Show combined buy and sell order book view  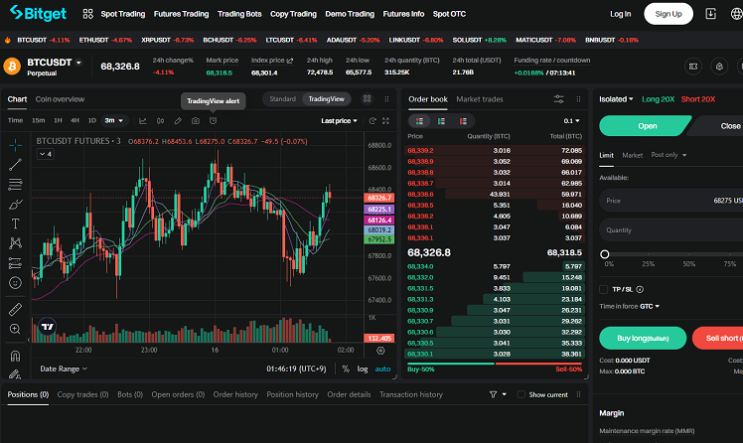(419, 121)
